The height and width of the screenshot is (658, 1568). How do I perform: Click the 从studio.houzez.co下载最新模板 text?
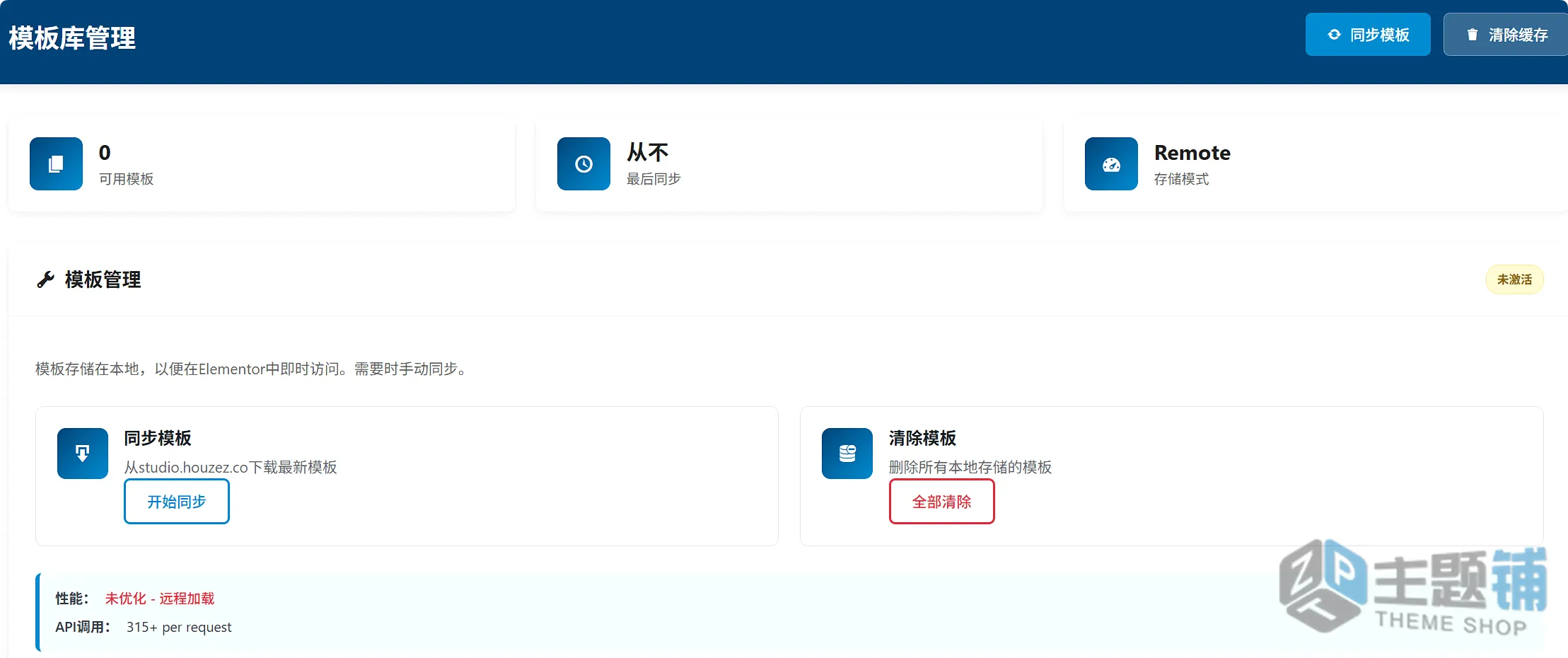pyautogui.click(x=231, y=467)
